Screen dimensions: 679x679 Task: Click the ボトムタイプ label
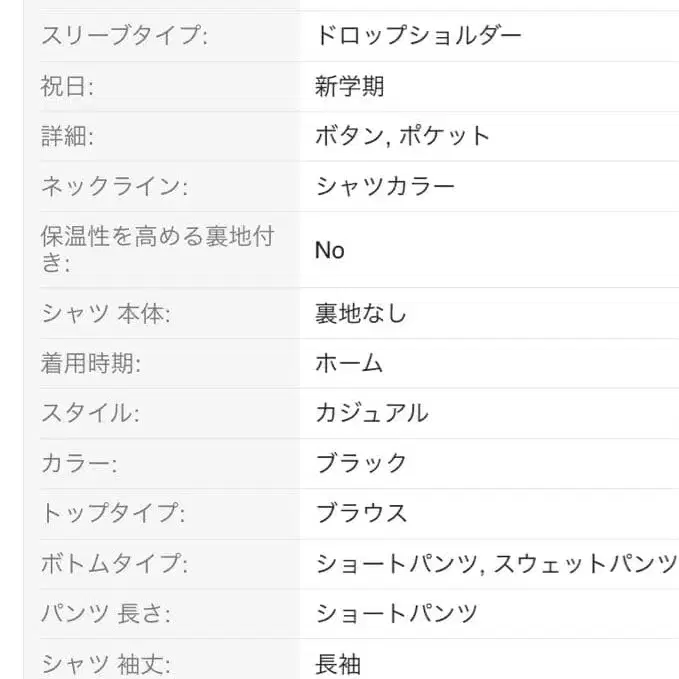[114, 564]
